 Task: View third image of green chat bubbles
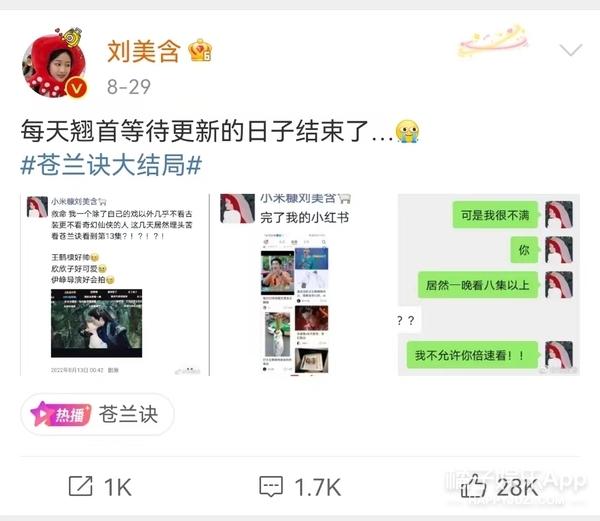489,285
